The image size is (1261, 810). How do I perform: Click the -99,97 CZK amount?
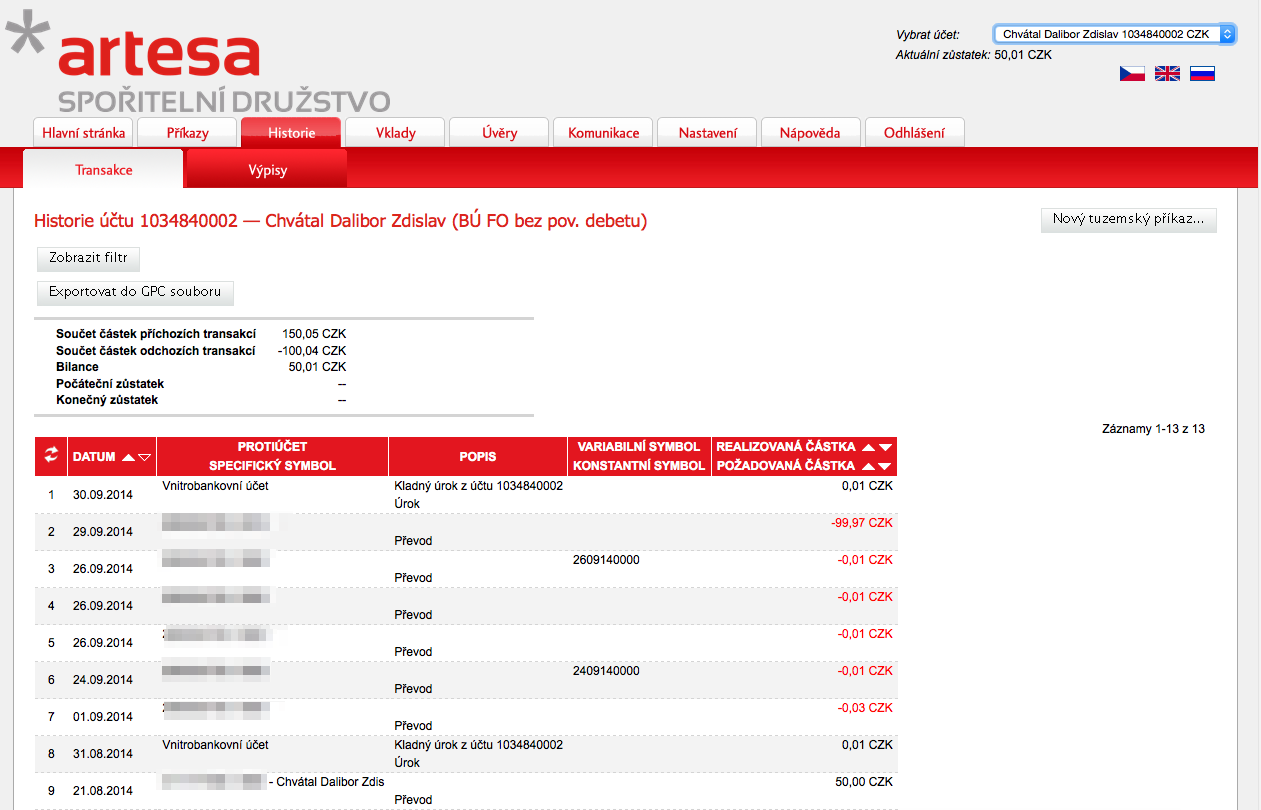coord(861,523)
